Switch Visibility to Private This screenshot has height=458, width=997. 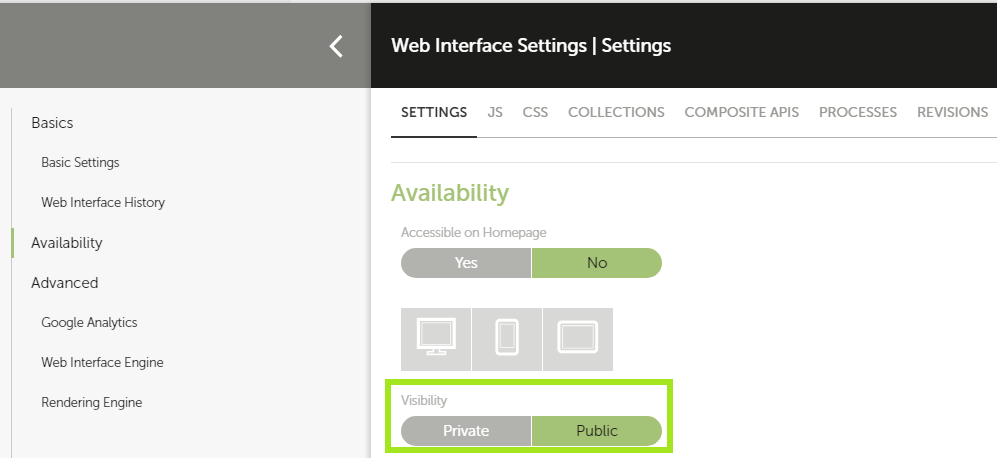click(466, 431)
